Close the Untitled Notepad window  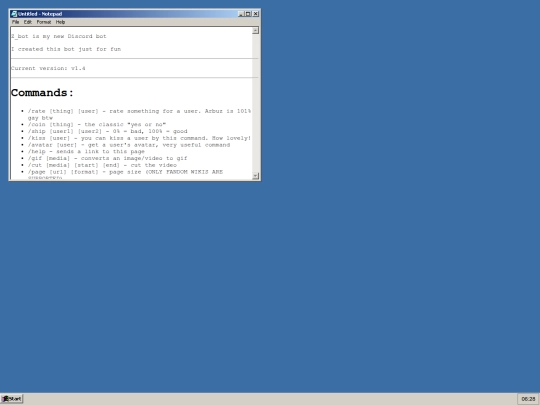256,14
